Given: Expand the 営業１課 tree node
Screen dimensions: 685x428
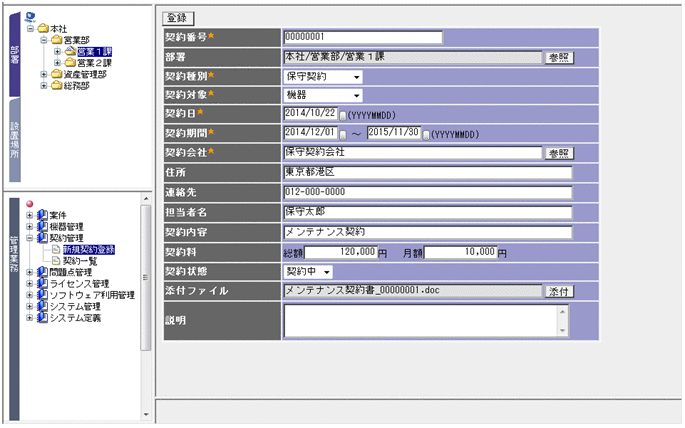Looking at the screenshot, I should click(x=57, y=52).
